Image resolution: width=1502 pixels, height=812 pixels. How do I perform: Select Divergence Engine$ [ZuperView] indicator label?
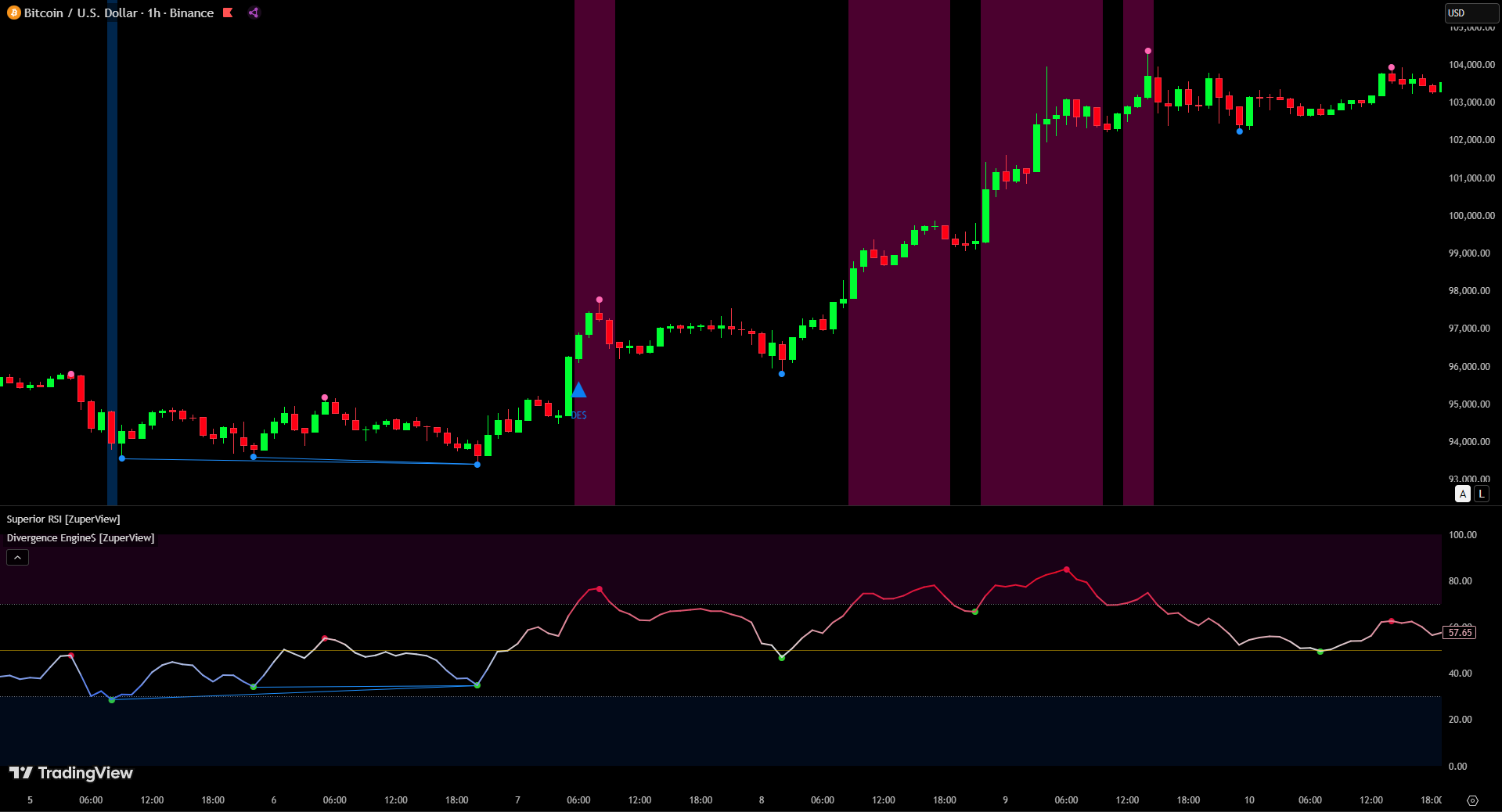pos(81,538)
